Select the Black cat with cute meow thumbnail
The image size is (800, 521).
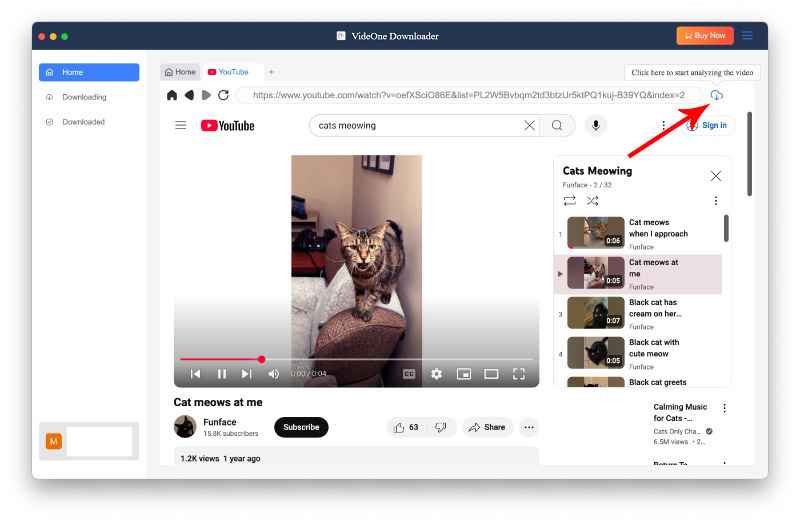coord(596,352)
